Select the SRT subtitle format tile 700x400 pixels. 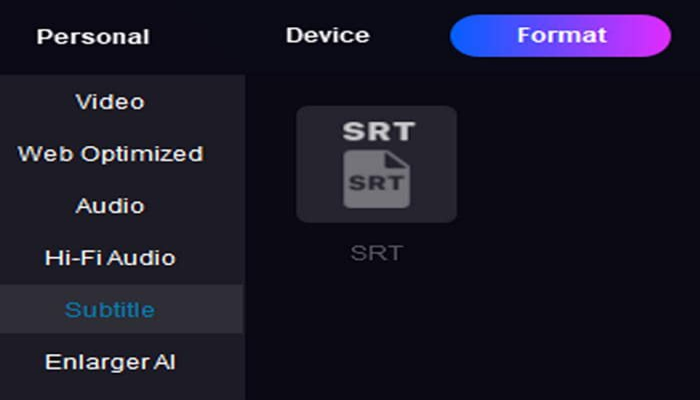point(376,164)
